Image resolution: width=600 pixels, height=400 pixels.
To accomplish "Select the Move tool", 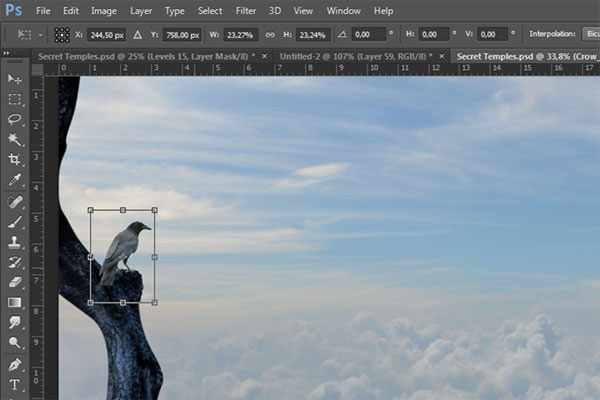I will click(15, 79).
